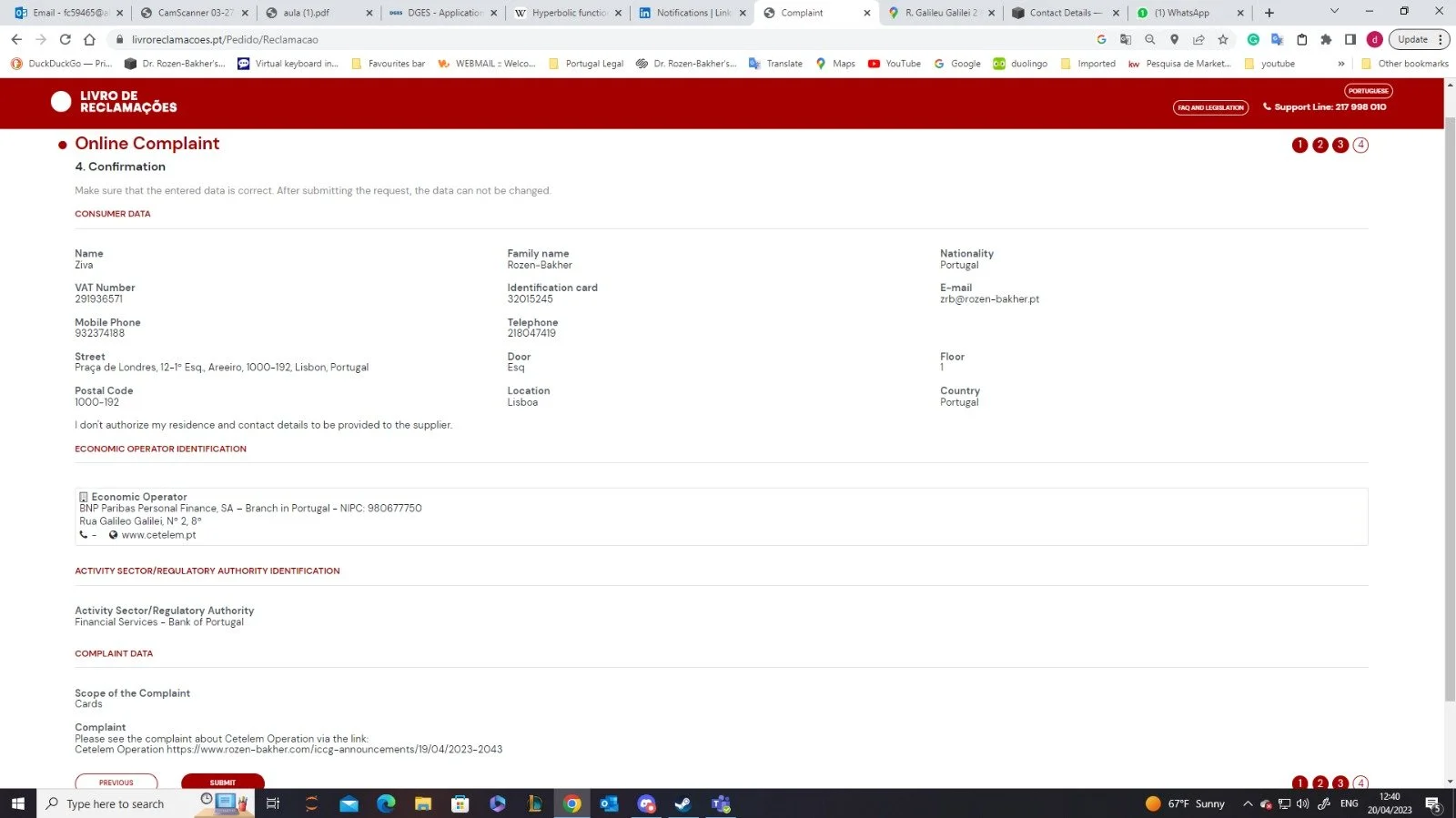Screen dimensions: 1456x818
Task: Close the Complaint tab
Action: (866, 13)
